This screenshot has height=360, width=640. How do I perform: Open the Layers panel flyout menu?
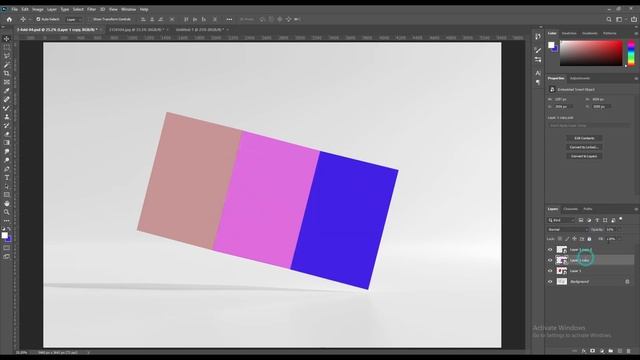pyautogui.click(x=636, y=209)
